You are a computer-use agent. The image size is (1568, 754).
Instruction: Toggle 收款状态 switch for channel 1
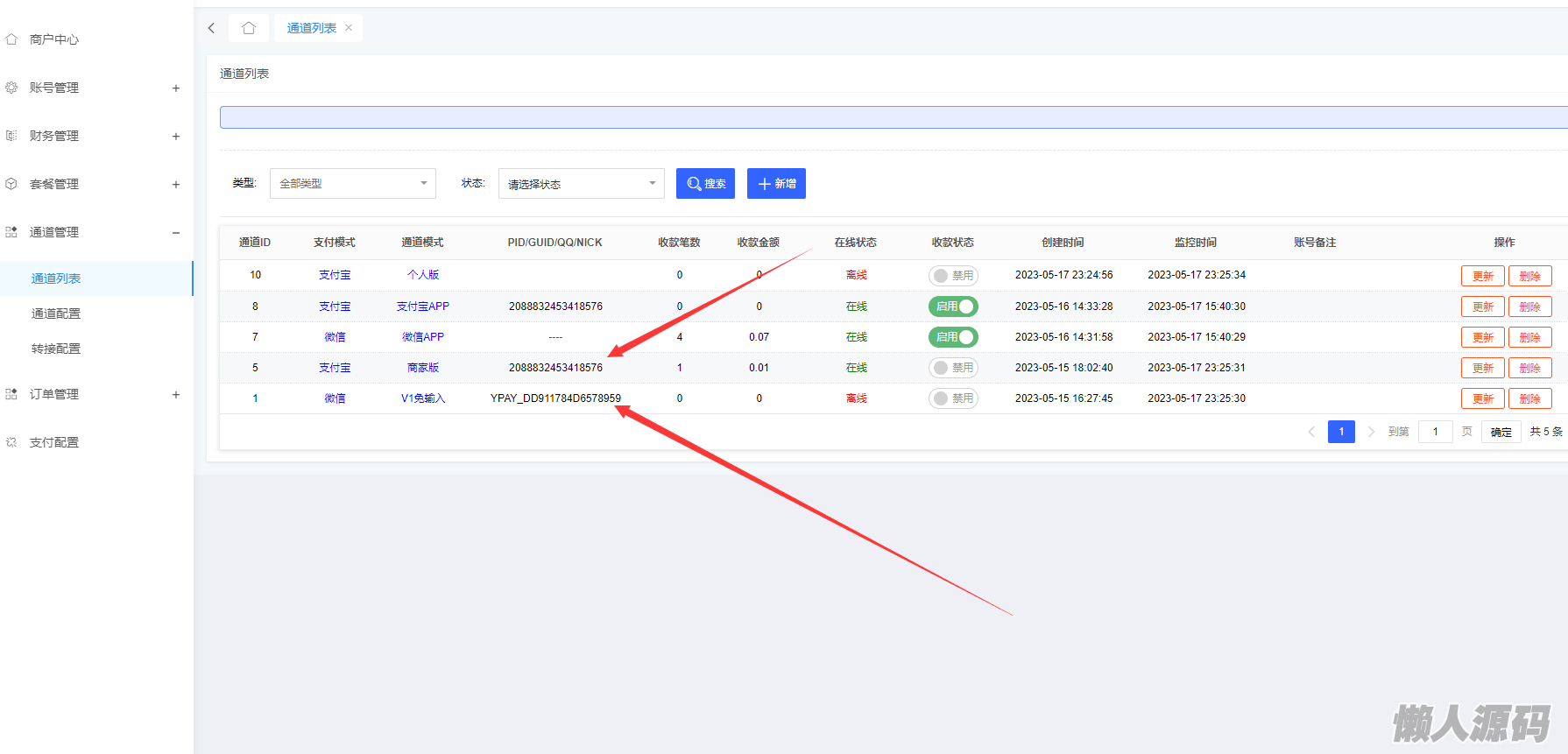point(952,398)
